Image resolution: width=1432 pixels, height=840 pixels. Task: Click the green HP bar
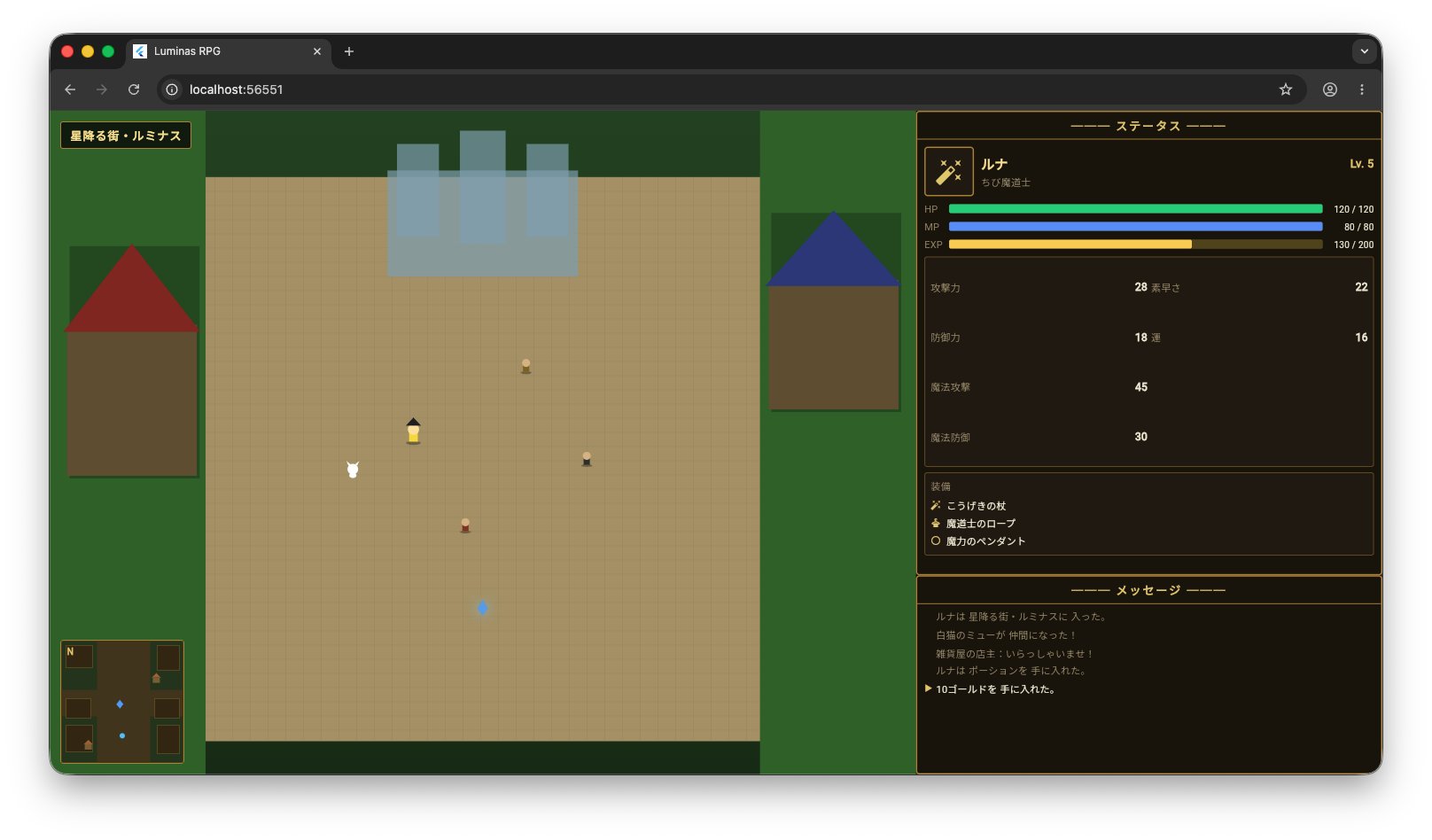click(x=1135, y=209)
